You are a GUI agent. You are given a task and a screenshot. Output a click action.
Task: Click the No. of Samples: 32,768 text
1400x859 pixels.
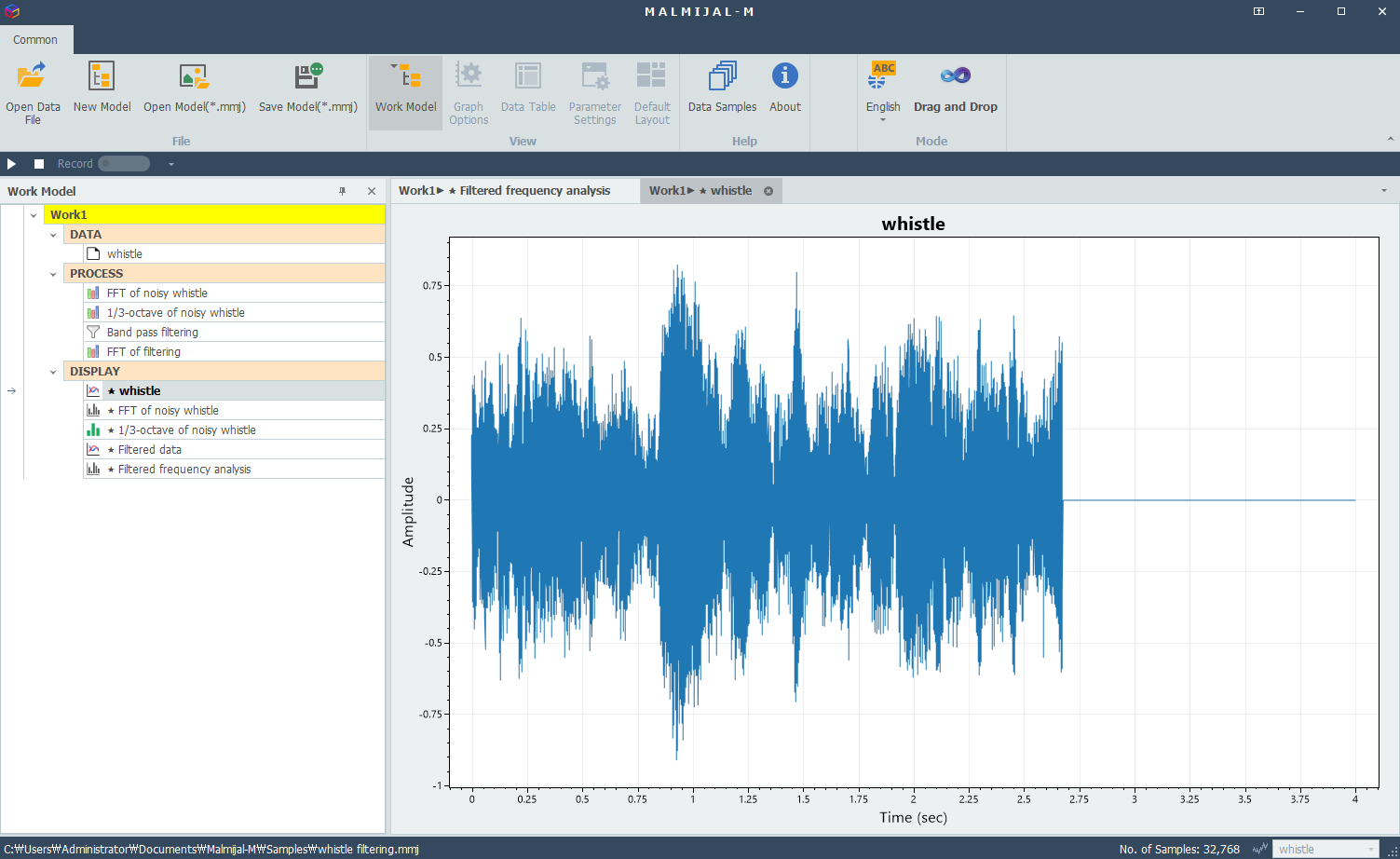coord(1179,849)
